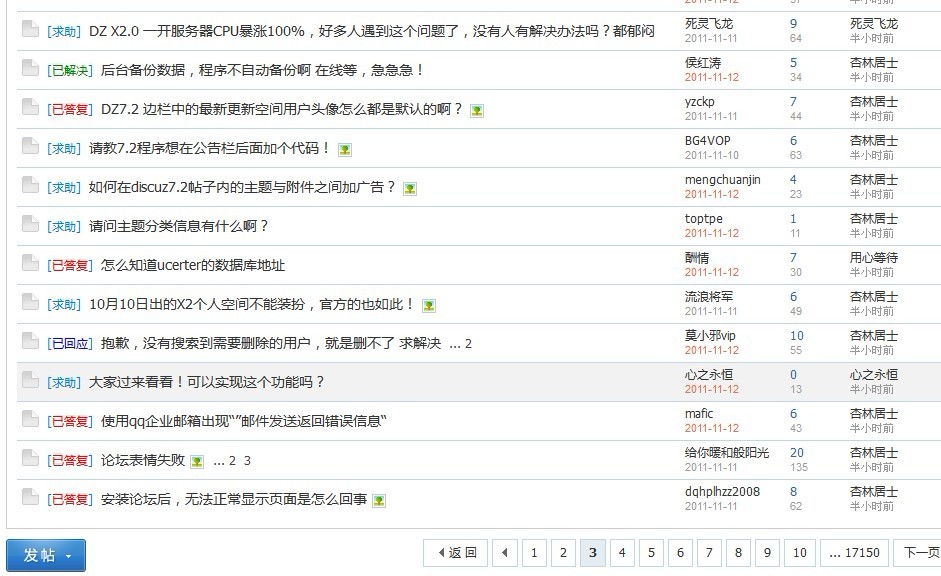Click the thread icon beside '请教7.2程序想在公告栏后面加个代码'
The width and height of the screenshot is (941, 576).
pyautogui.click(x=30, y=146)
